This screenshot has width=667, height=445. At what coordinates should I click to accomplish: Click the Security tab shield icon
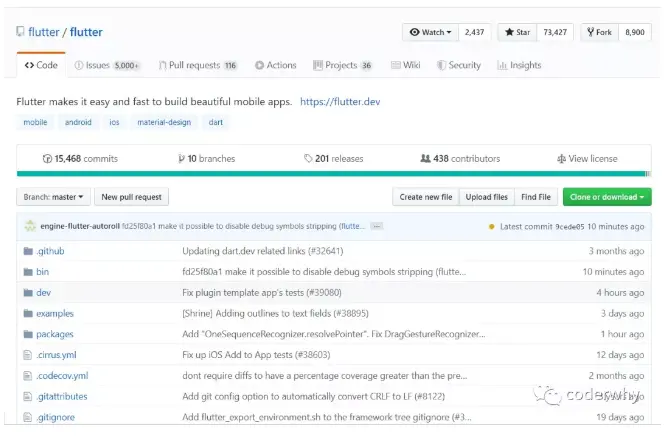(442, 66)
